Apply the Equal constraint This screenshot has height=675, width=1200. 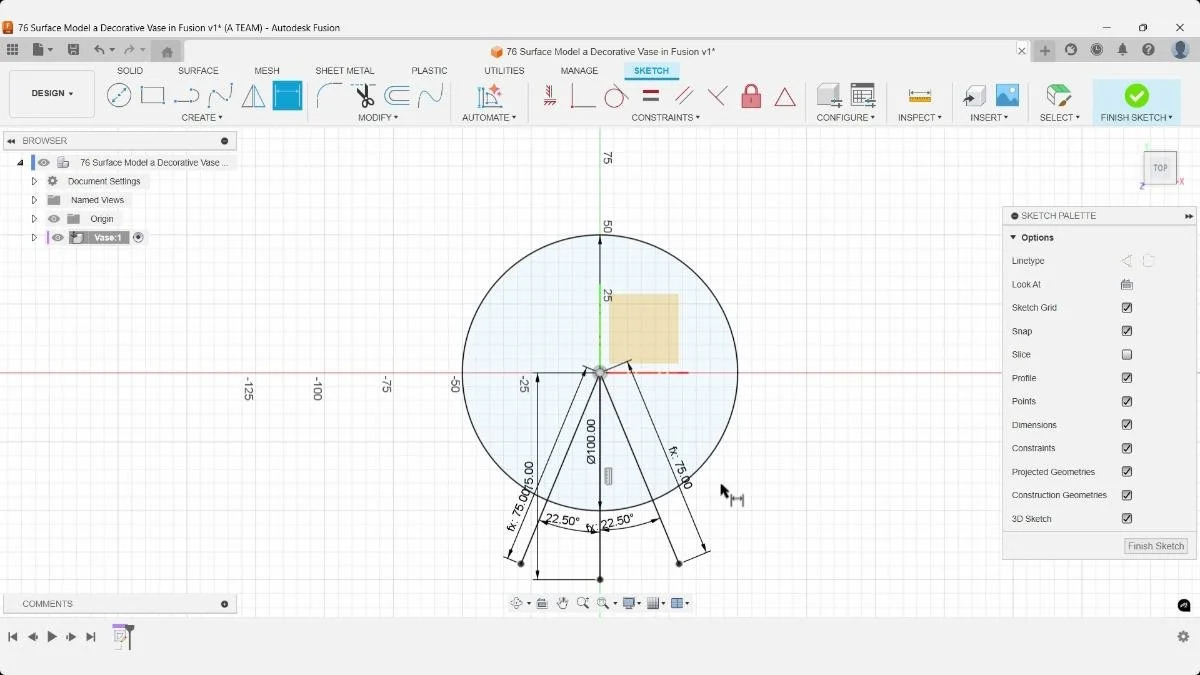650,96
